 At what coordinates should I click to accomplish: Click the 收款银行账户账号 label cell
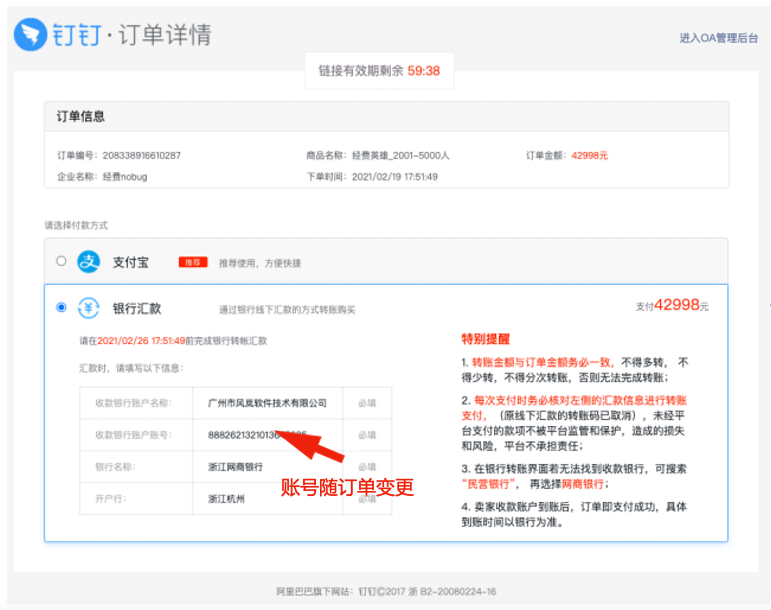click(x=136, y=435)
